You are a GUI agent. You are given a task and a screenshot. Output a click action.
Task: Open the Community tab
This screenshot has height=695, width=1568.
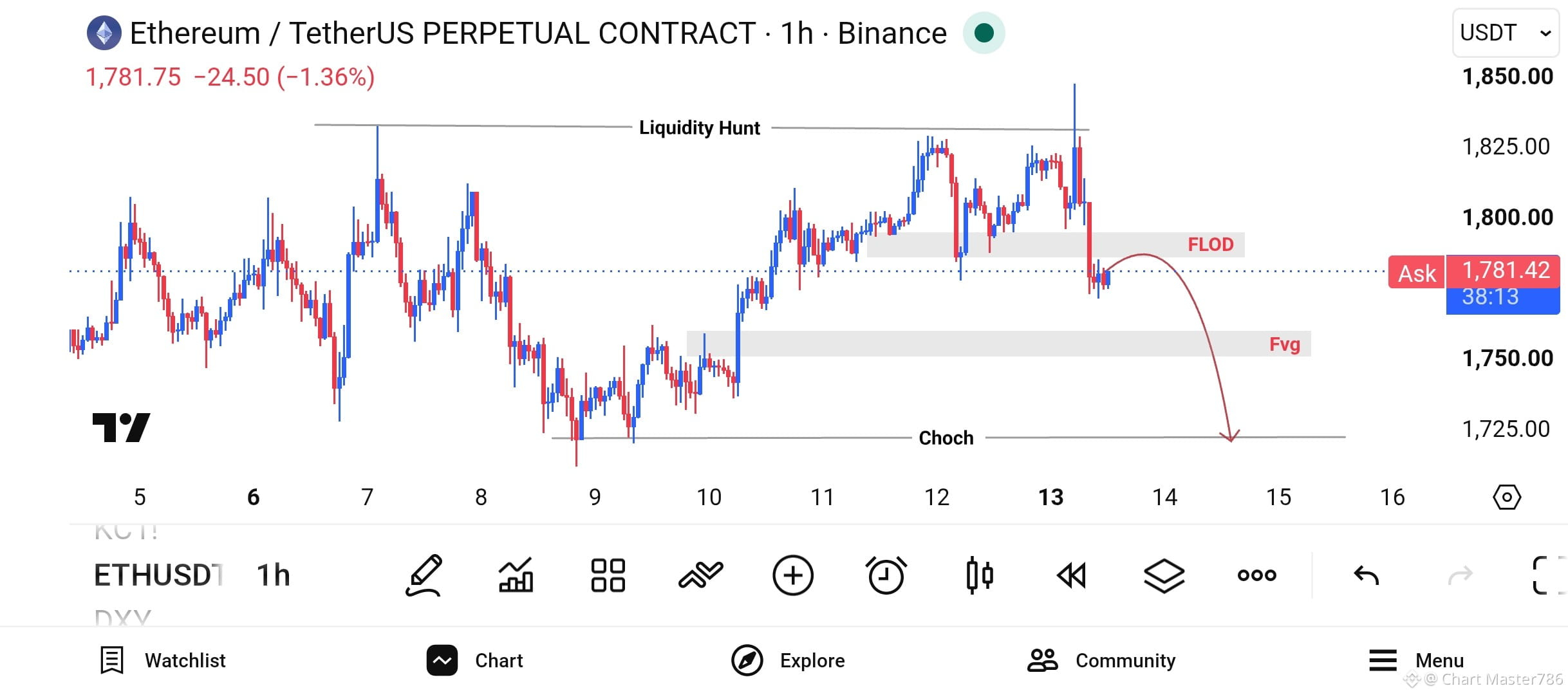pyautogui.click(x=1101, y=661)
